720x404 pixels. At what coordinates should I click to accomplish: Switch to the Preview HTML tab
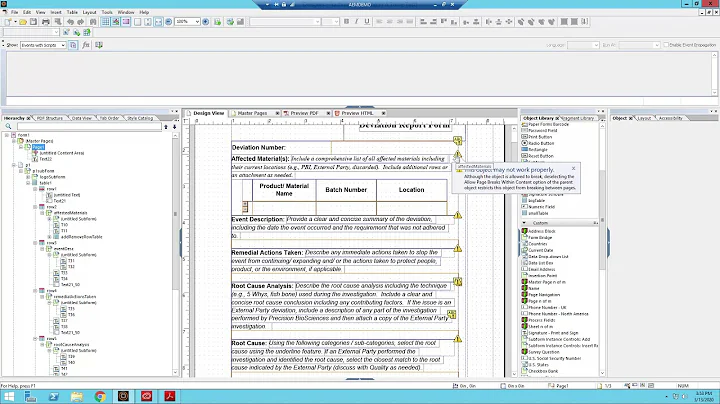[x=356, y=113]
